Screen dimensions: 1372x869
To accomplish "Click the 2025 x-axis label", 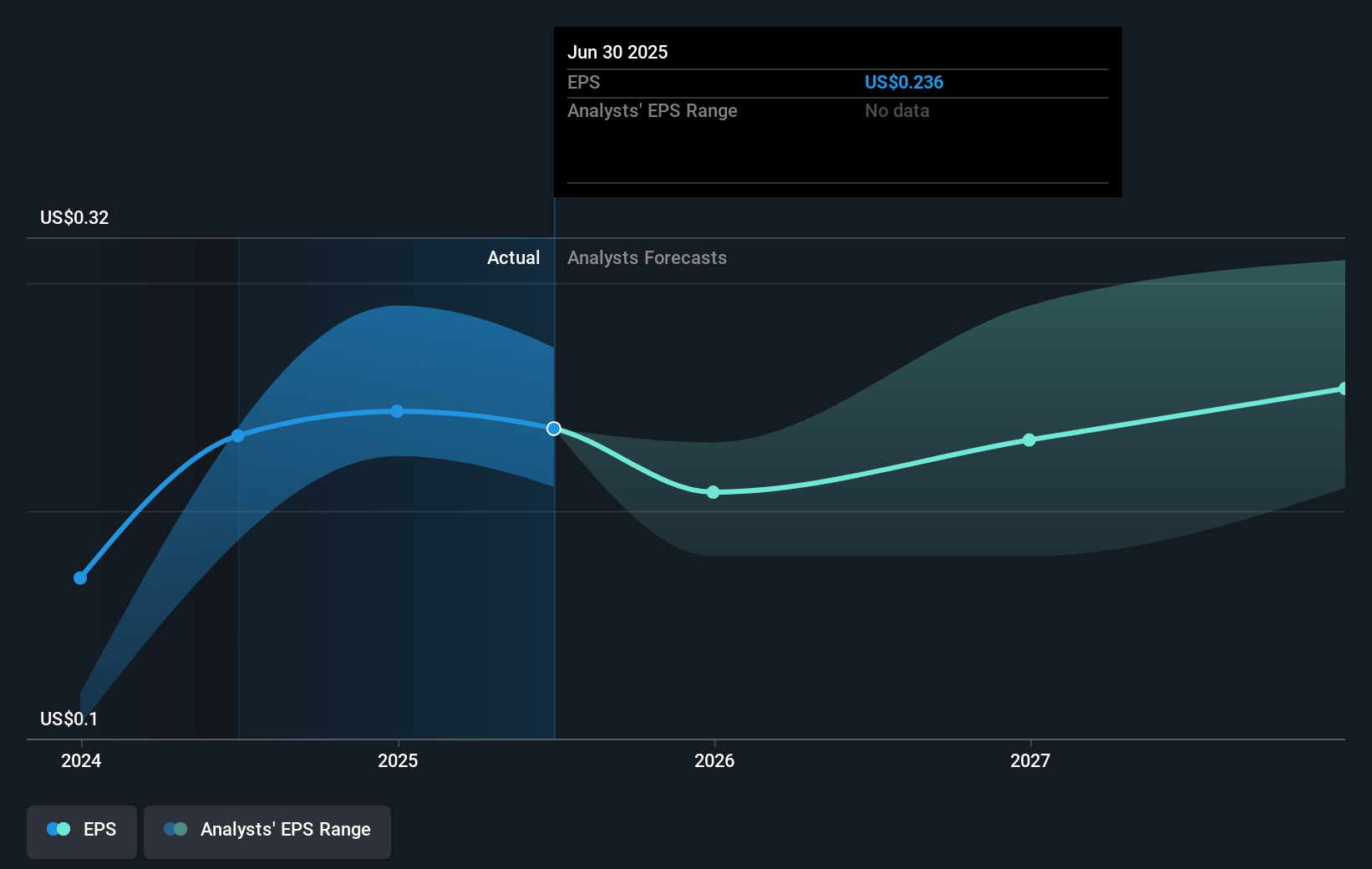I will coord(398,760).
